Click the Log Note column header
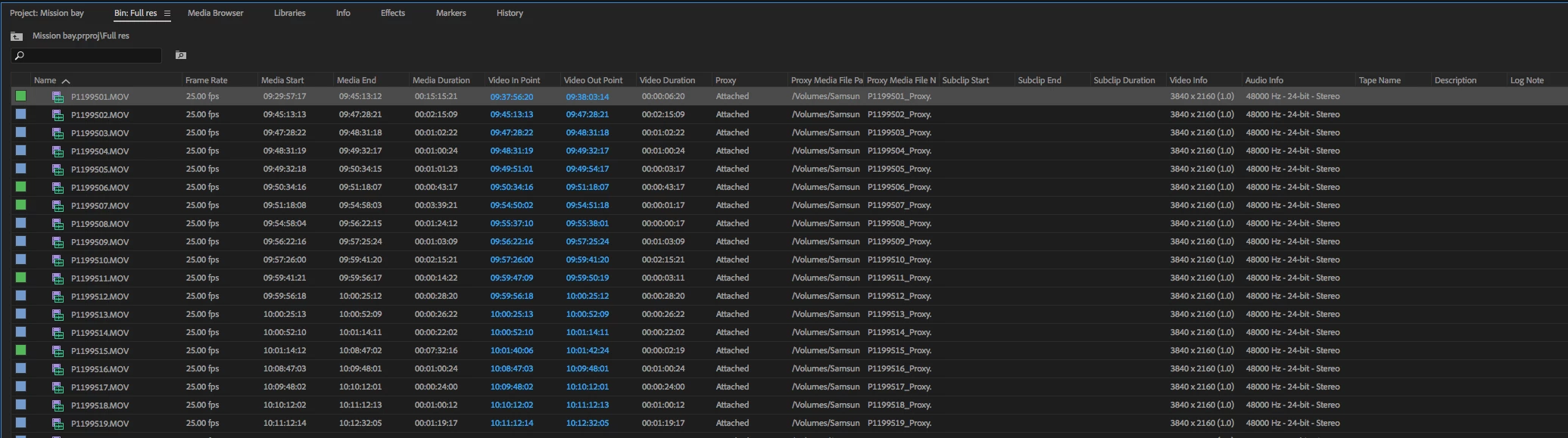The height and width of the screenshot is (438, 1568). point(1527,80)
